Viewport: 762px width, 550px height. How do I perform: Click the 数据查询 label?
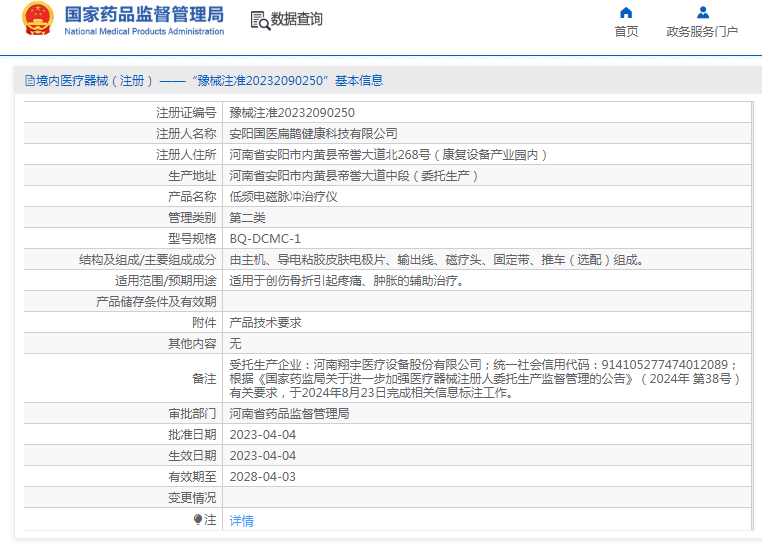[296, 19]
